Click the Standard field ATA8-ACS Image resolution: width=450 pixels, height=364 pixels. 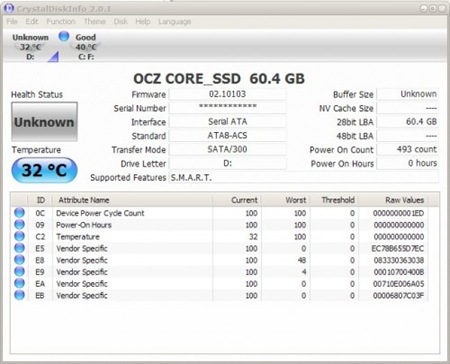[x=227, y=136]
